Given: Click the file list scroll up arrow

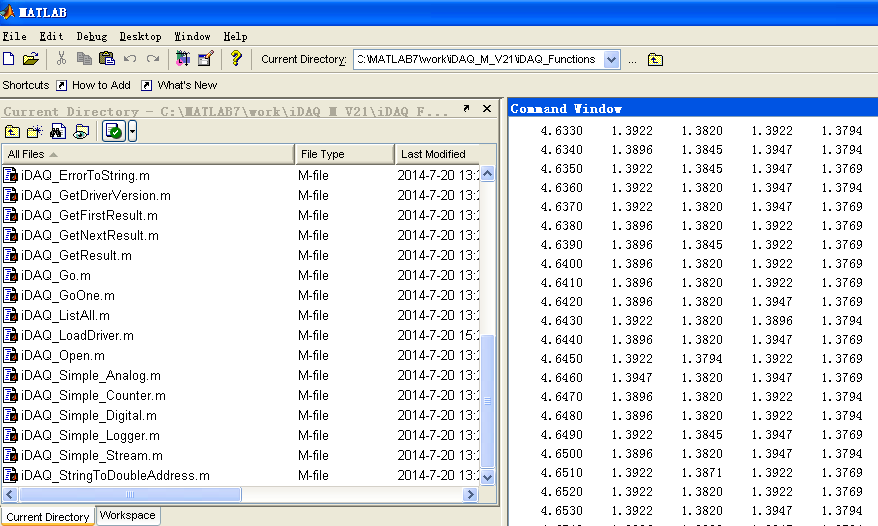Looking at the screenshot, I should (488, 174).
